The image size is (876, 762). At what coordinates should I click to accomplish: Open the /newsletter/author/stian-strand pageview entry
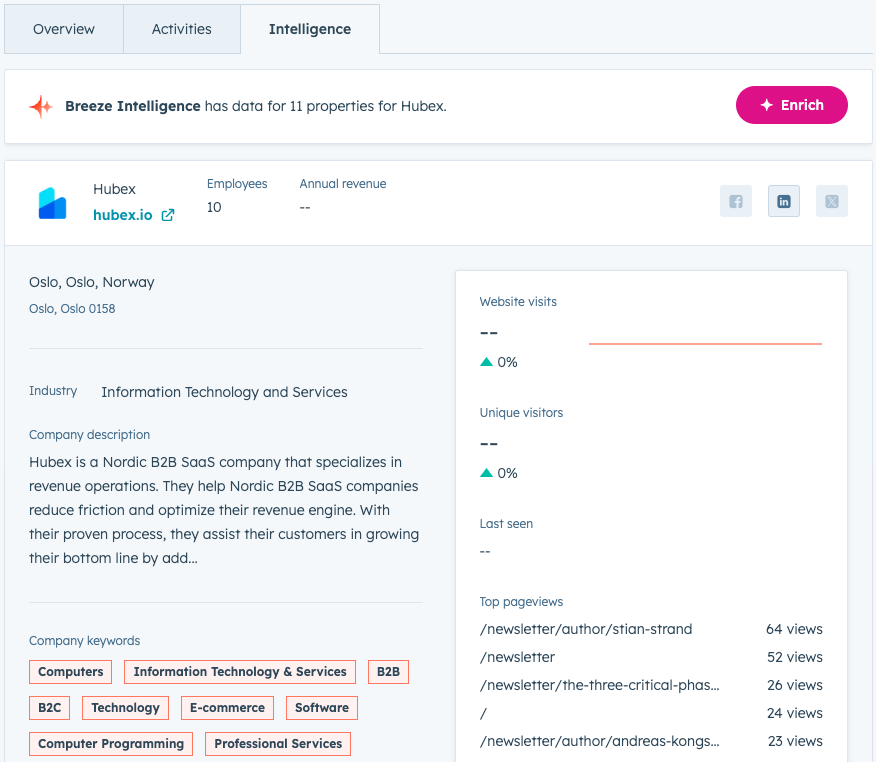(x=585, y=629)
